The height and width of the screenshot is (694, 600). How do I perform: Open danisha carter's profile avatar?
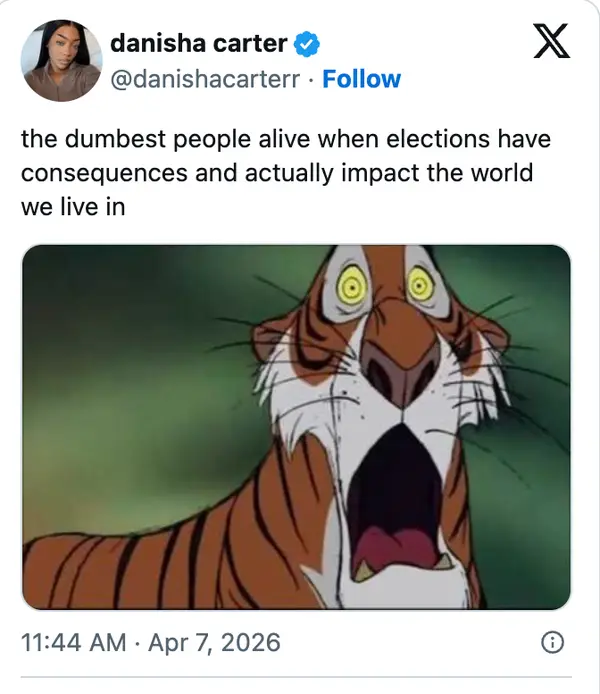(x=62, y=60)
